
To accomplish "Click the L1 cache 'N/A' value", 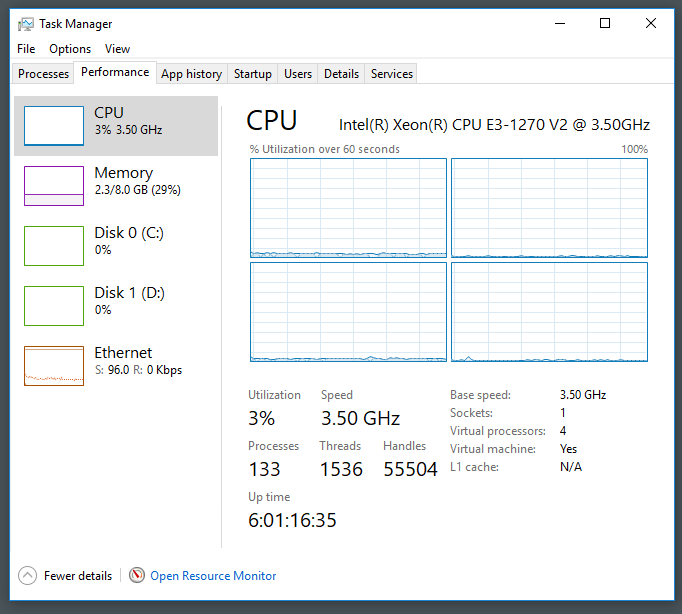I will pos(571,467).
